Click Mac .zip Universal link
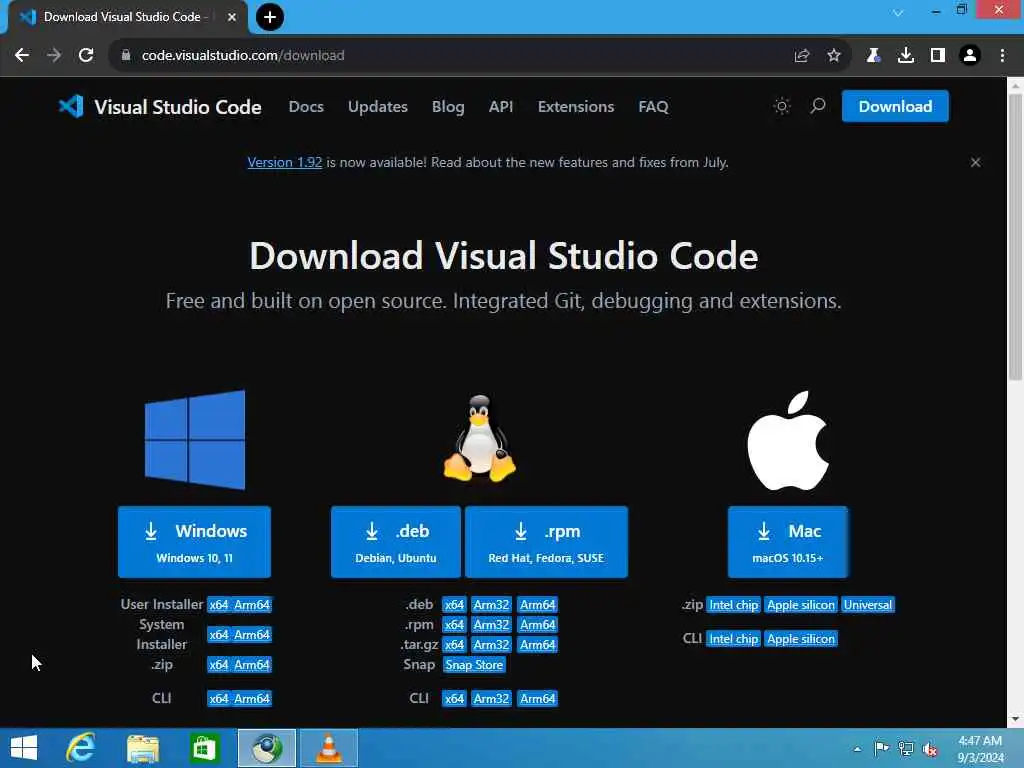The image size is (1024, 768). point(867,605)
